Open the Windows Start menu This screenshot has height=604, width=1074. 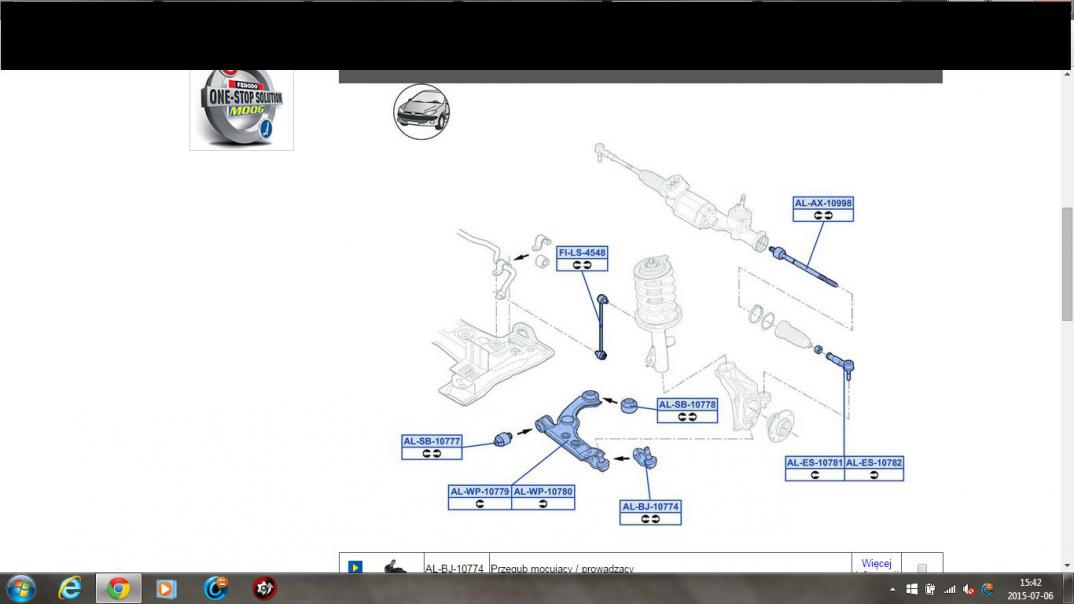coord(21,588)
